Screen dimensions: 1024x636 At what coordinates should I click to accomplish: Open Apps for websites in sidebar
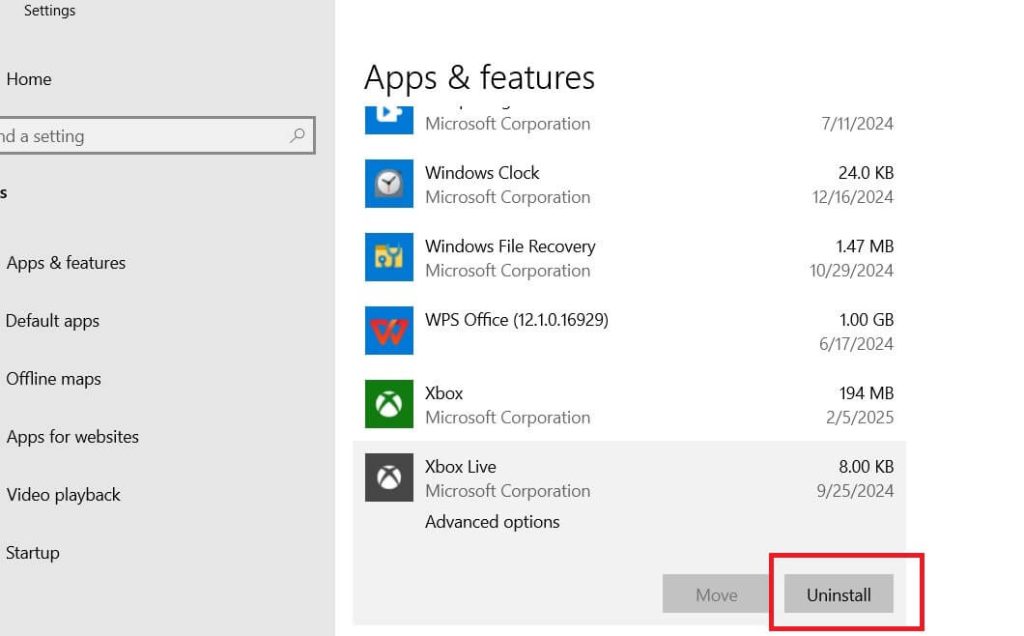click(x=72, y=436)
